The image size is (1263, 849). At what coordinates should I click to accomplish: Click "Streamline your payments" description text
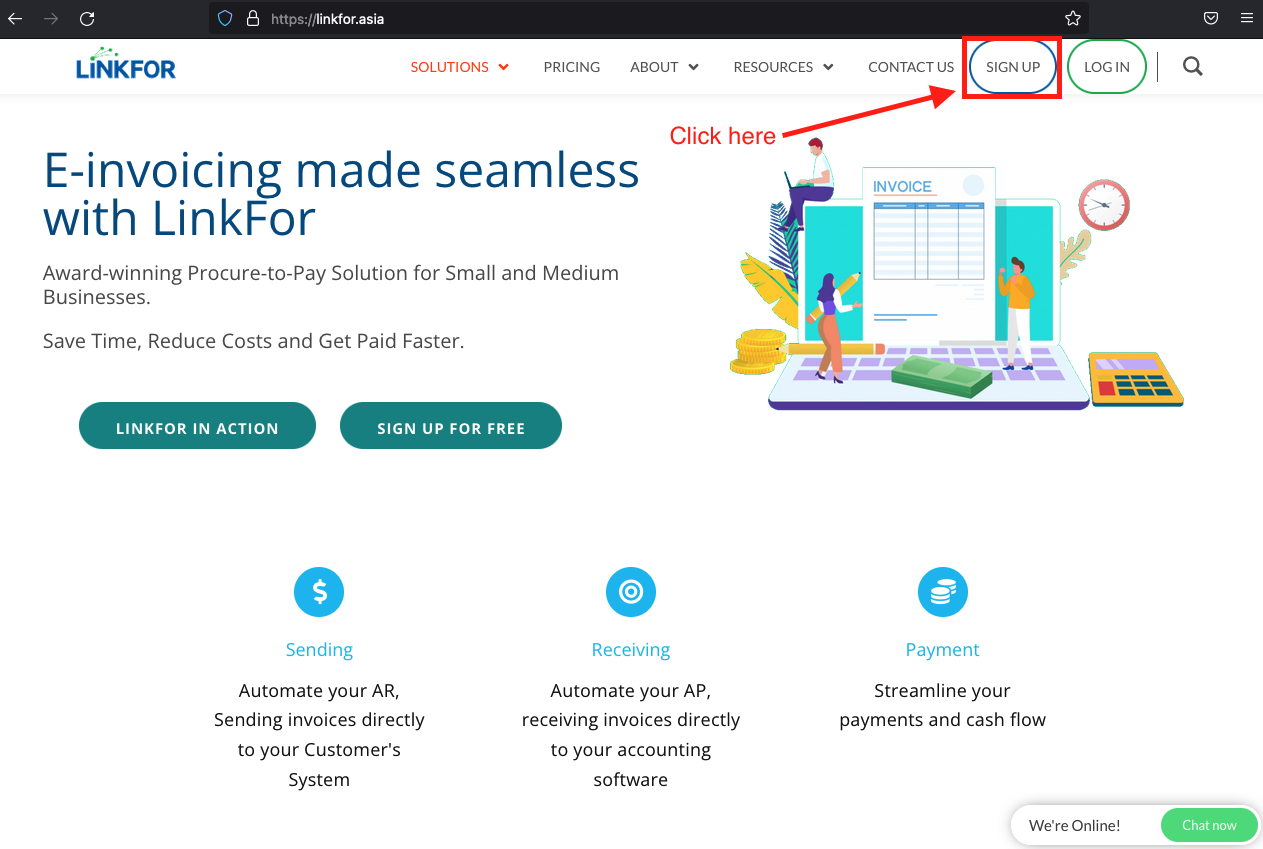[x=943, y=705]
